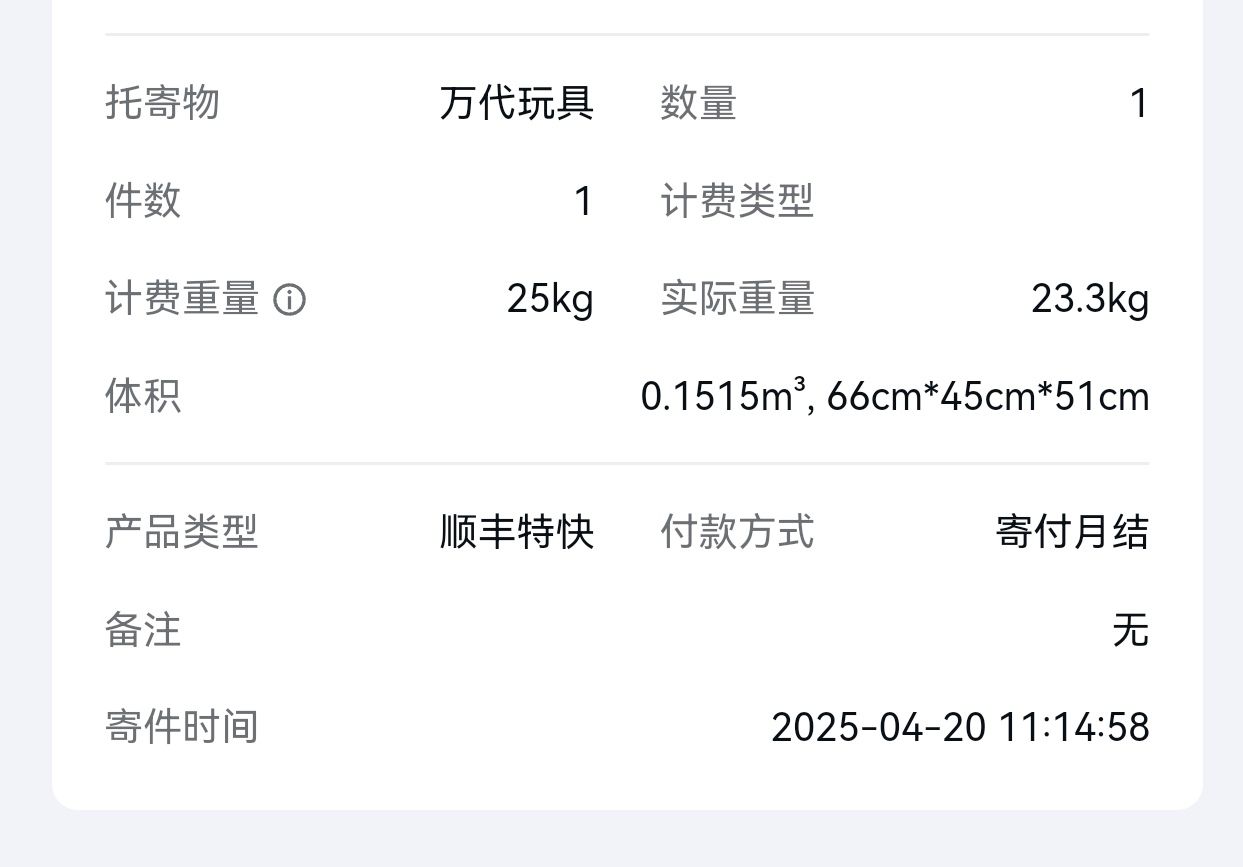This screenshot has width=1243, height=867.
Task: Click the shipping timestamp 2025-04-20 11:14:58
Action: (960, 727)
